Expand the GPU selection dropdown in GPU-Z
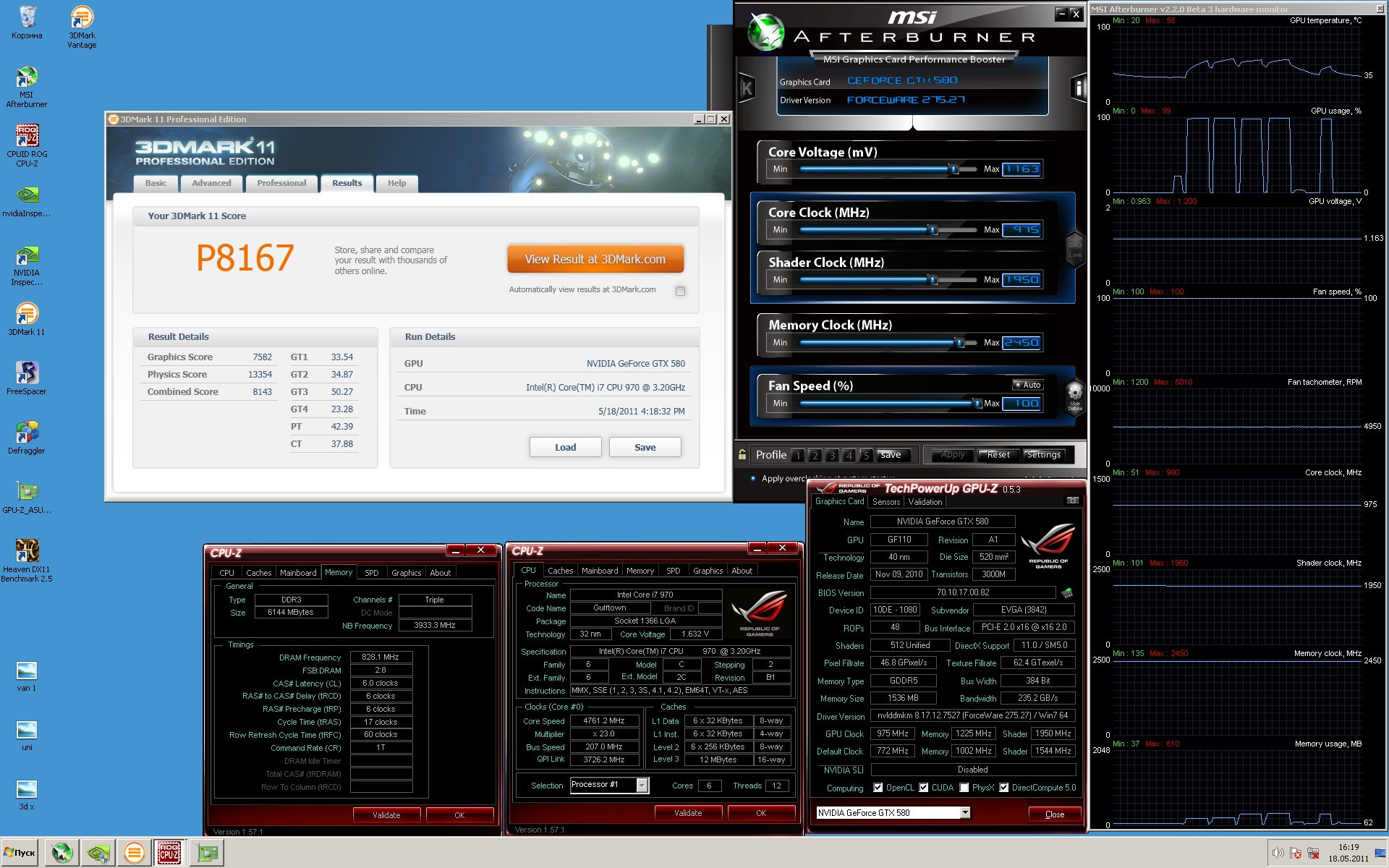The image size is (1389, 868). click(965, 813)
